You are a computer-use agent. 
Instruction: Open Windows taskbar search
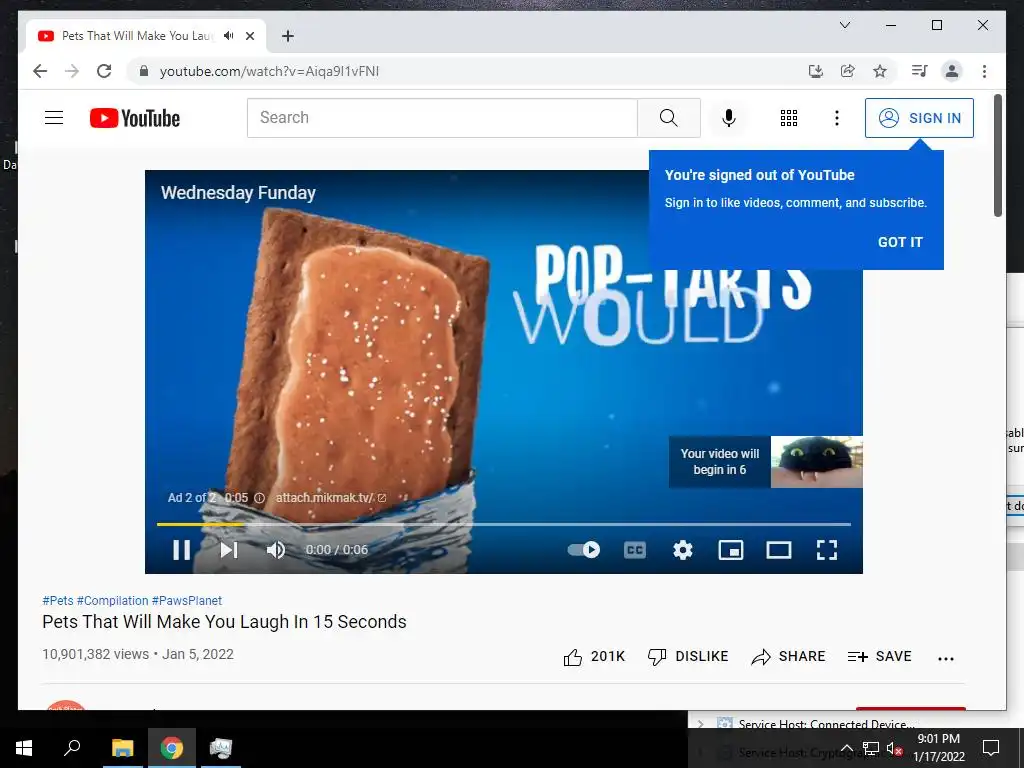click(72, 748)
